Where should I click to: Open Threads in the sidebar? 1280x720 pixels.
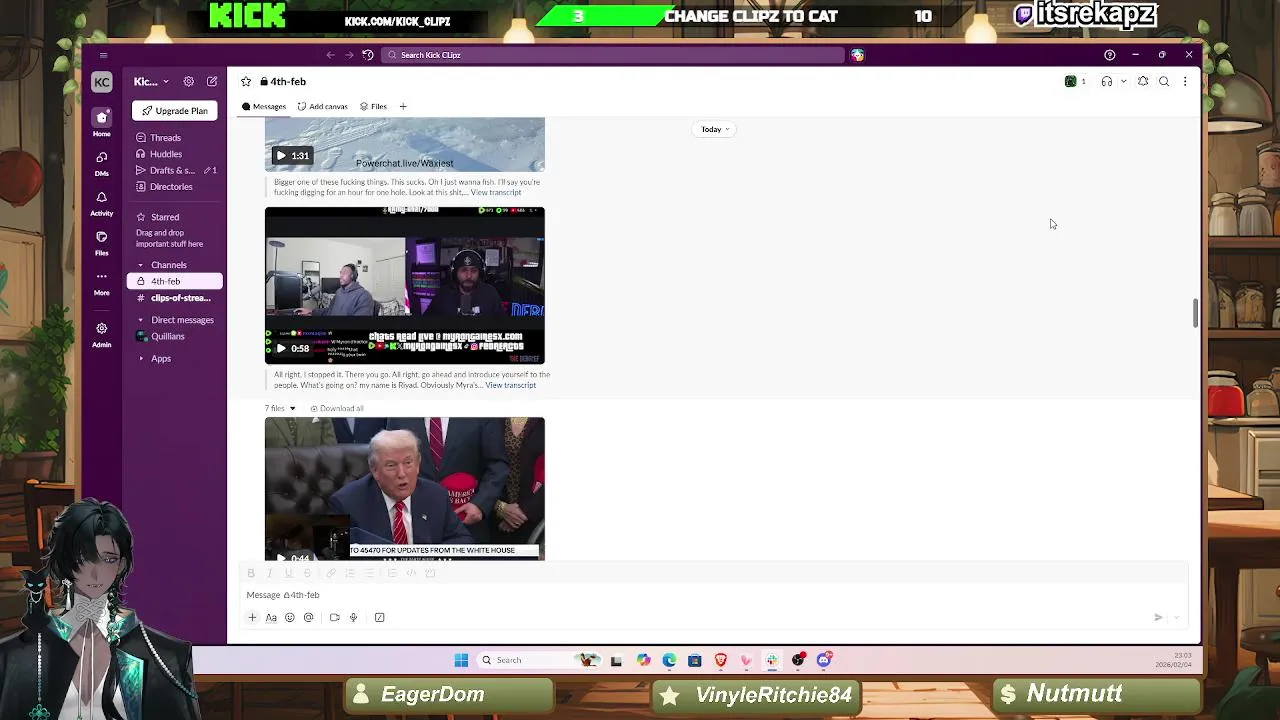(165, 138)
